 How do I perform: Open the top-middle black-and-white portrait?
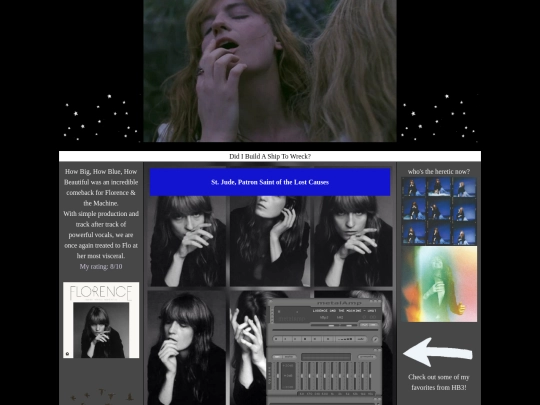coord(270,241)
